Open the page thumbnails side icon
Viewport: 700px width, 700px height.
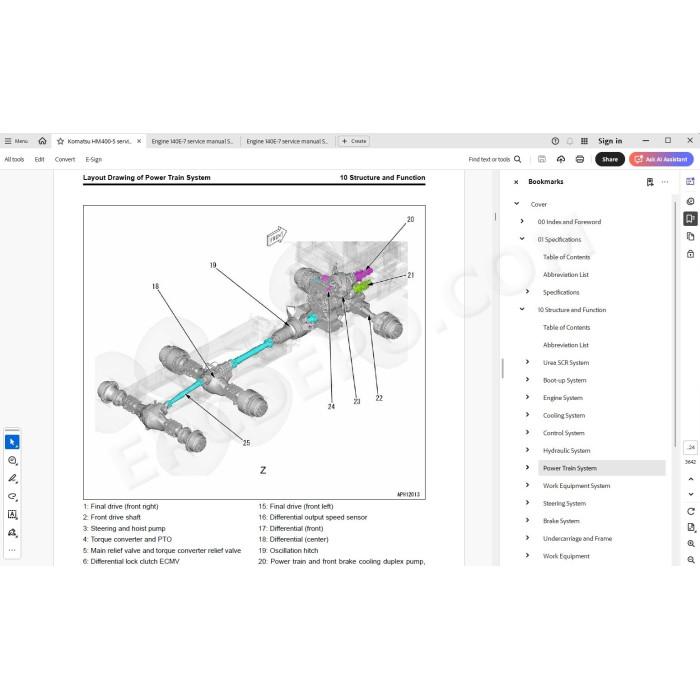point(690,236)
